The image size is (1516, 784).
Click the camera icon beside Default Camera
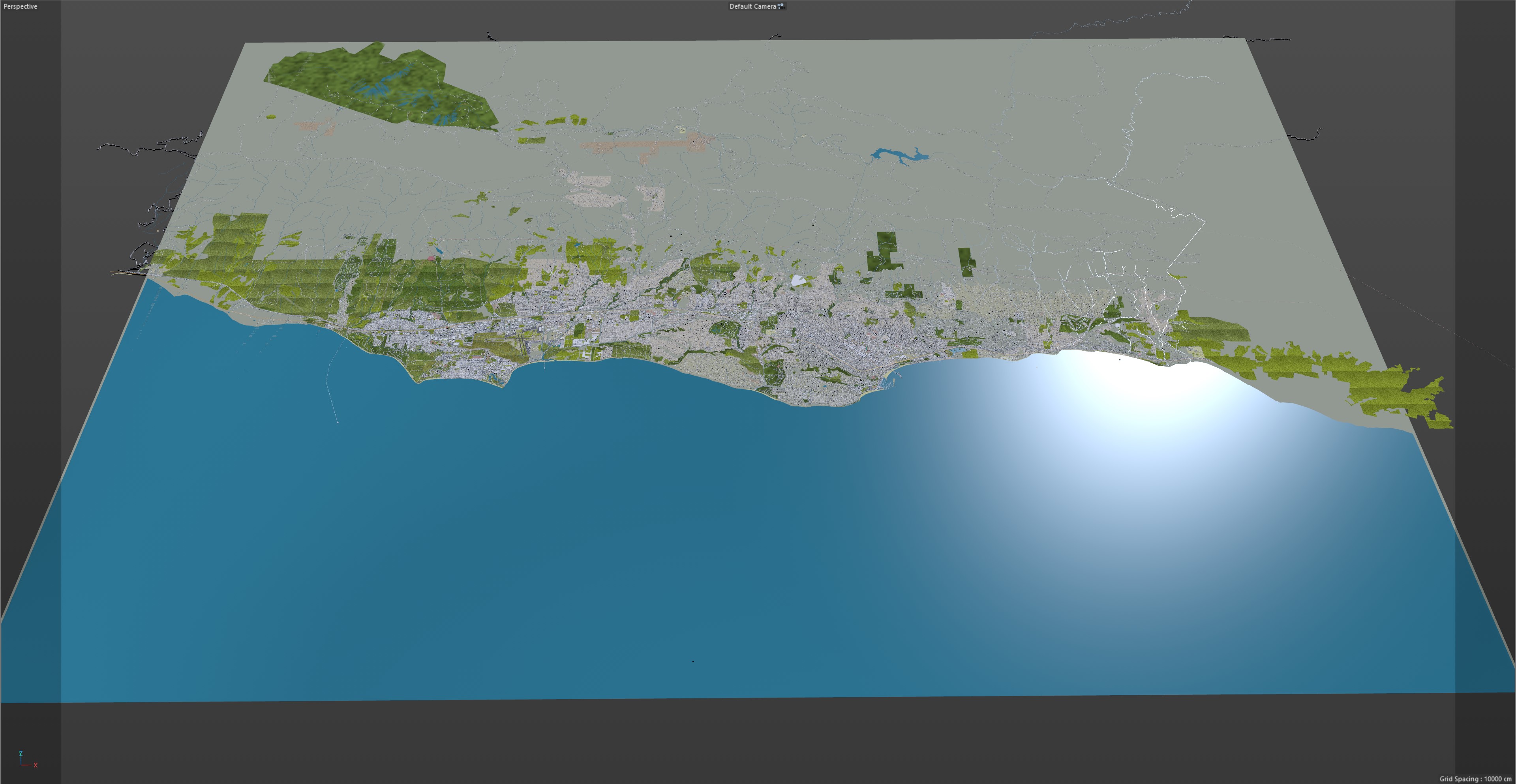(781, 6)
